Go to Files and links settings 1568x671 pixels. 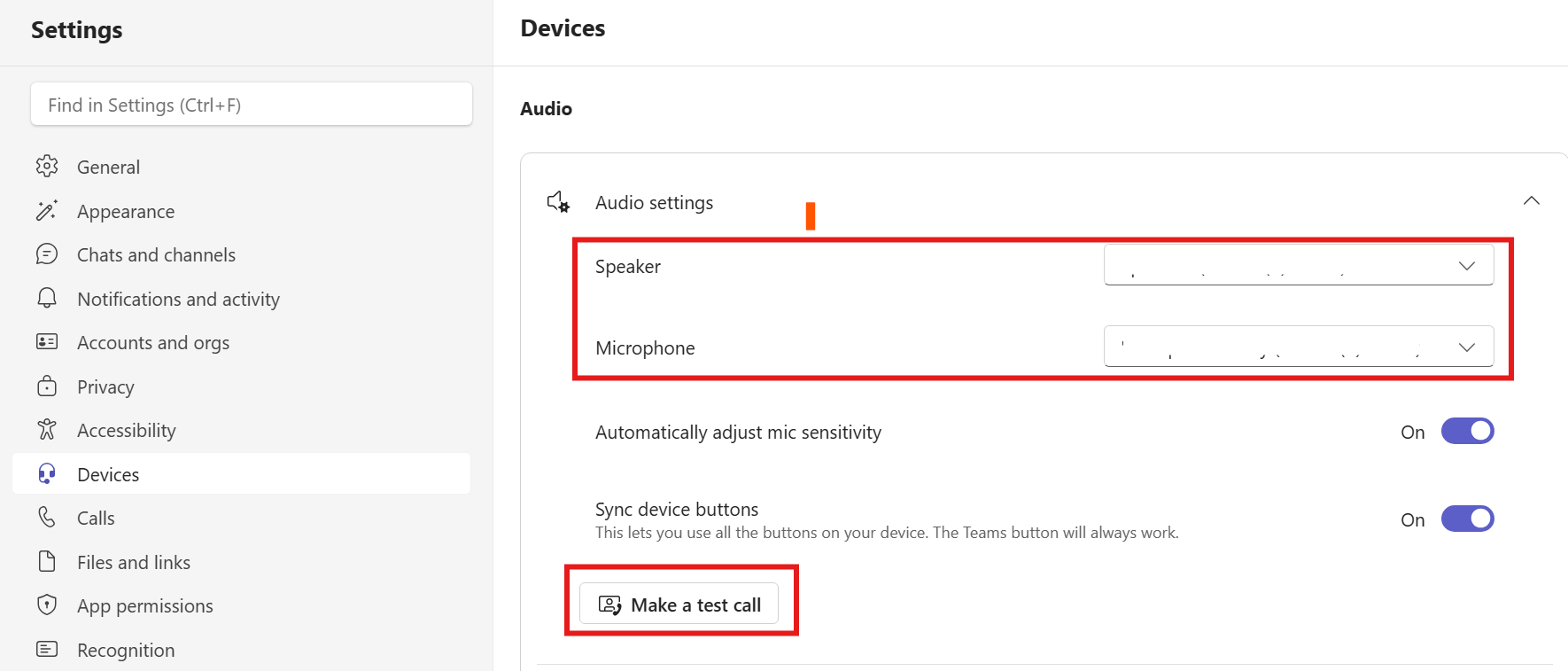[133, 563]
